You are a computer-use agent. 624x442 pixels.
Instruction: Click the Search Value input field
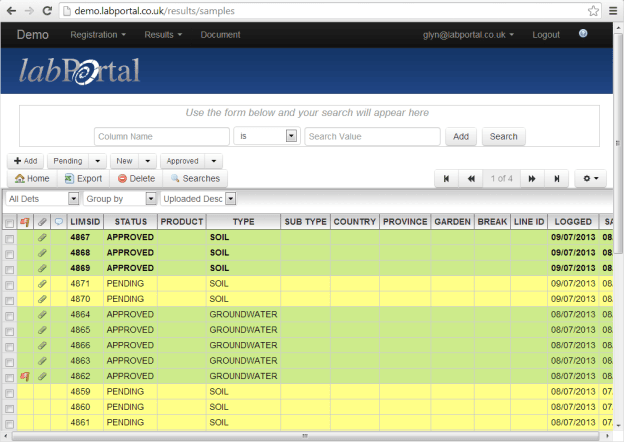point(372,136)
